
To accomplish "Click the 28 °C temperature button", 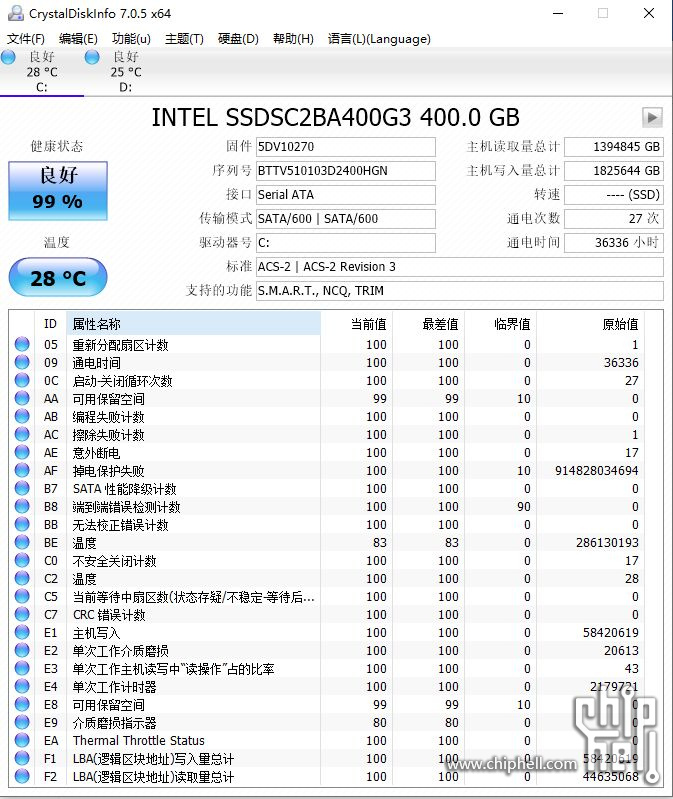I will [58, 277].
